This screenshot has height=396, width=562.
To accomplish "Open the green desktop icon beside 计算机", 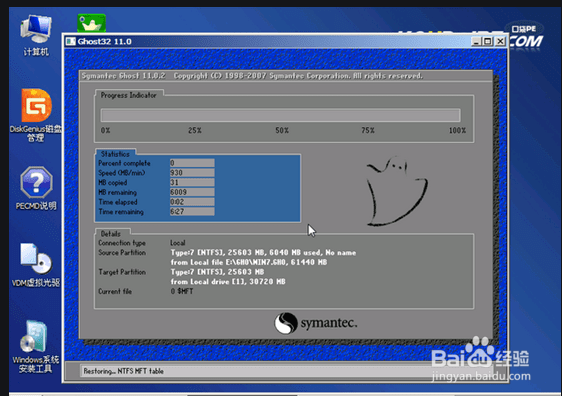I will click(91, 23).
